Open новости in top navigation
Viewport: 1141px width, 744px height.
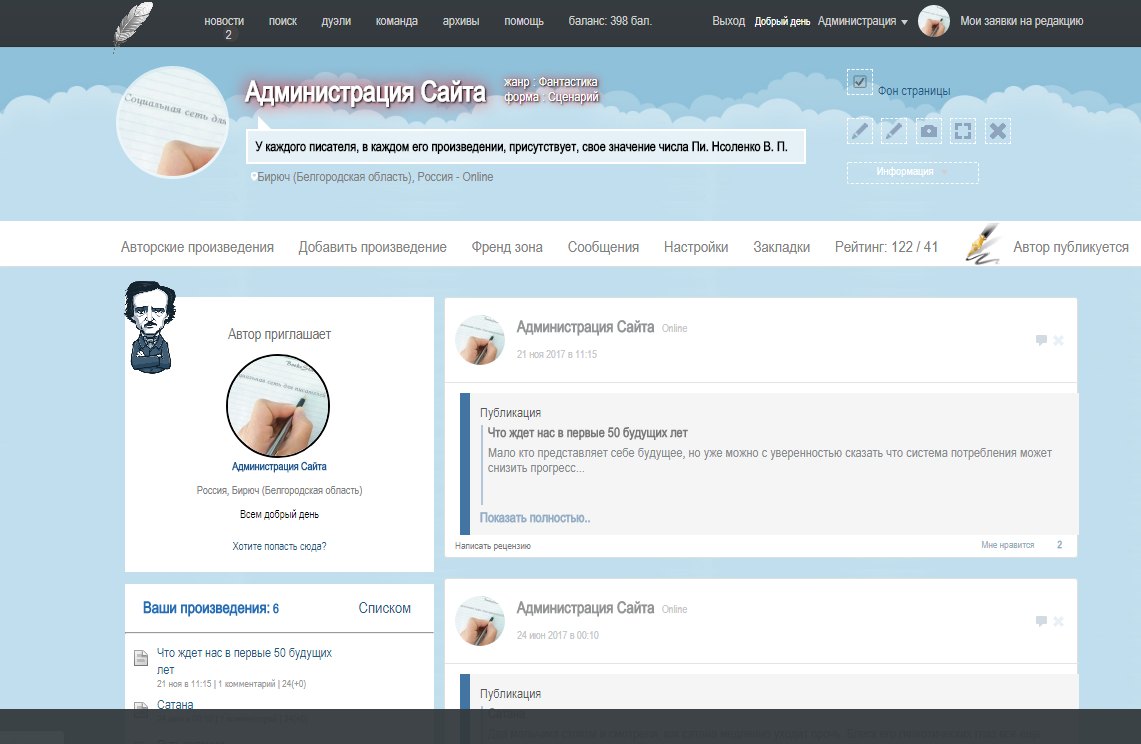click(x=224, y=21)
